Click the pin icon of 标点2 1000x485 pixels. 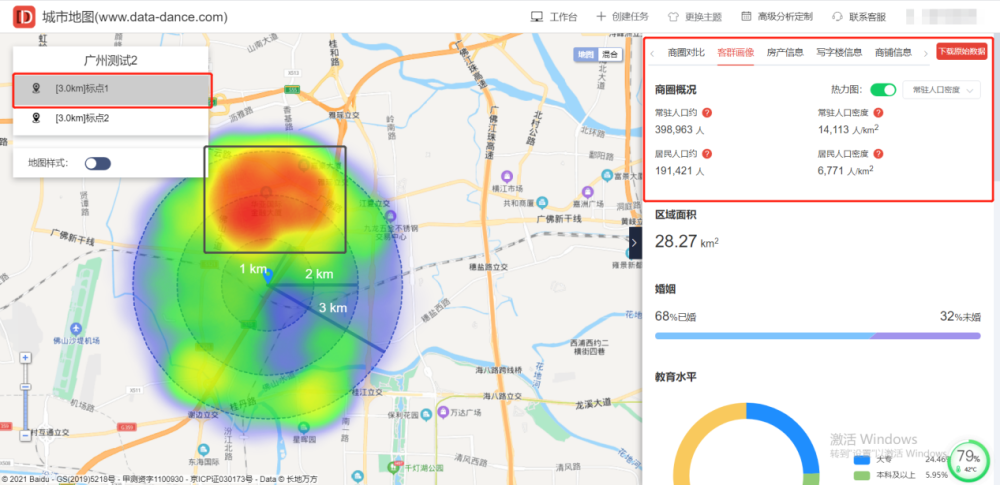pyautogui.click(x=36, y=117)
